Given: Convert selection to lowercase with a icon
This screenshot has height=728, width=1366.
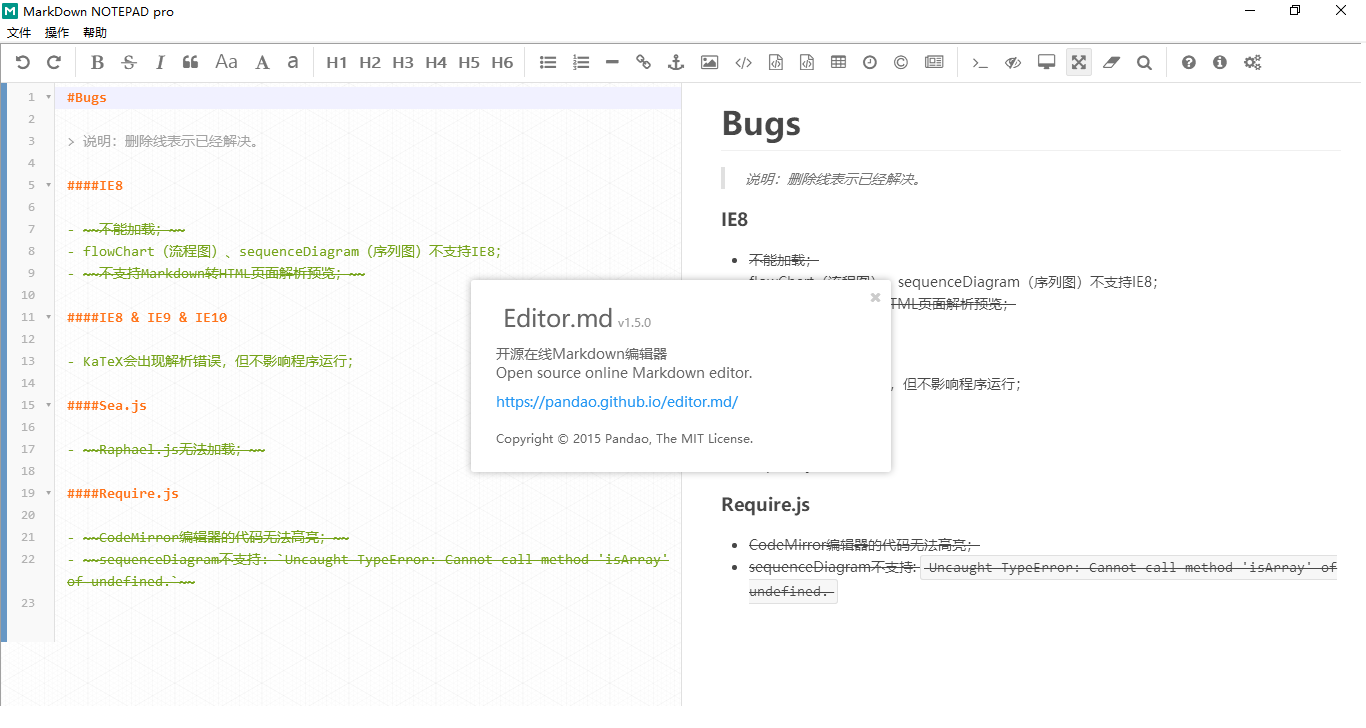Looking at the screenshot, I should click(293, 62).
